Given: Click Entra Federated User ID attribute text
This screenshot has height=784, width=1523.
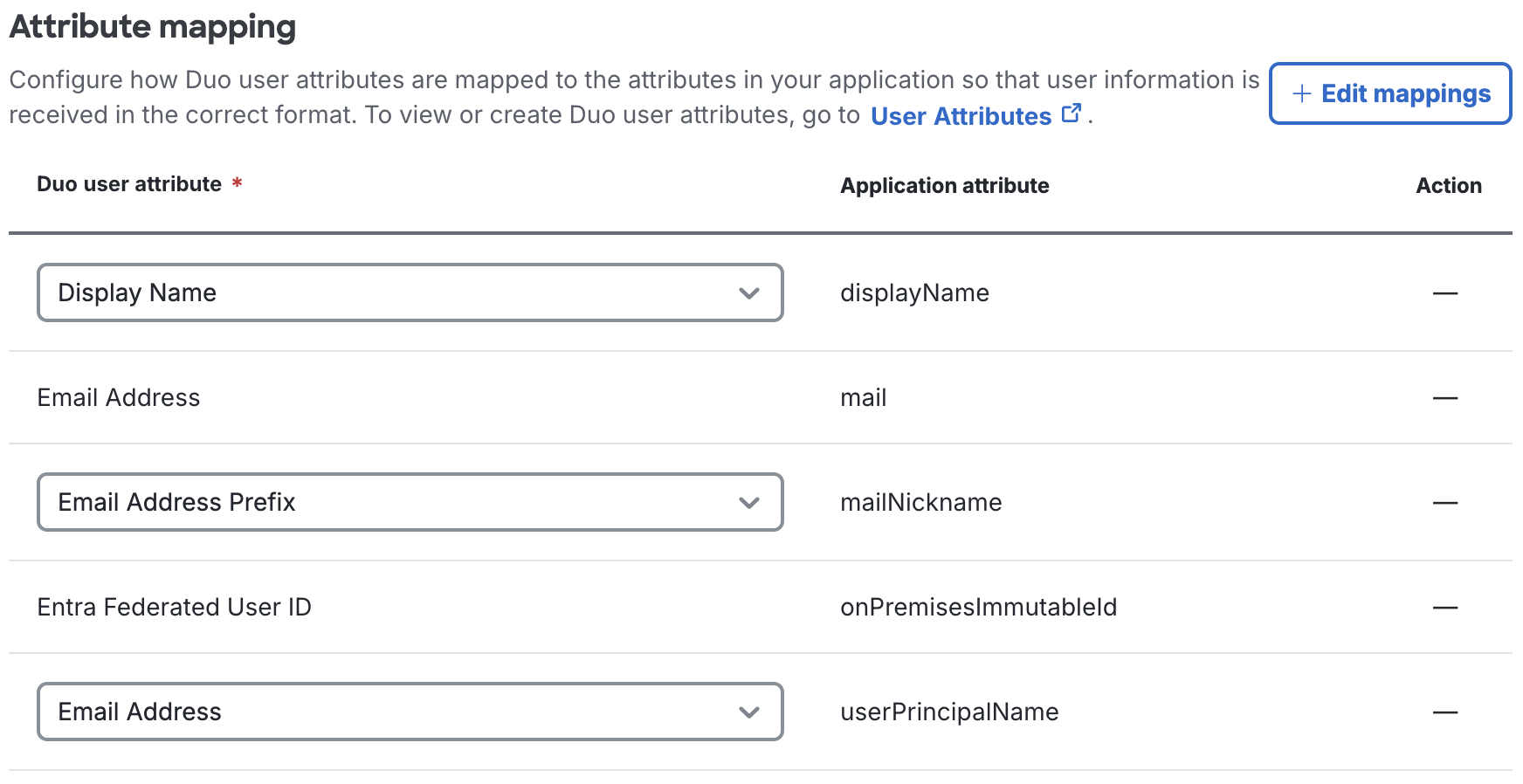Looking at the screenshot, I should (x=174, y=607).
